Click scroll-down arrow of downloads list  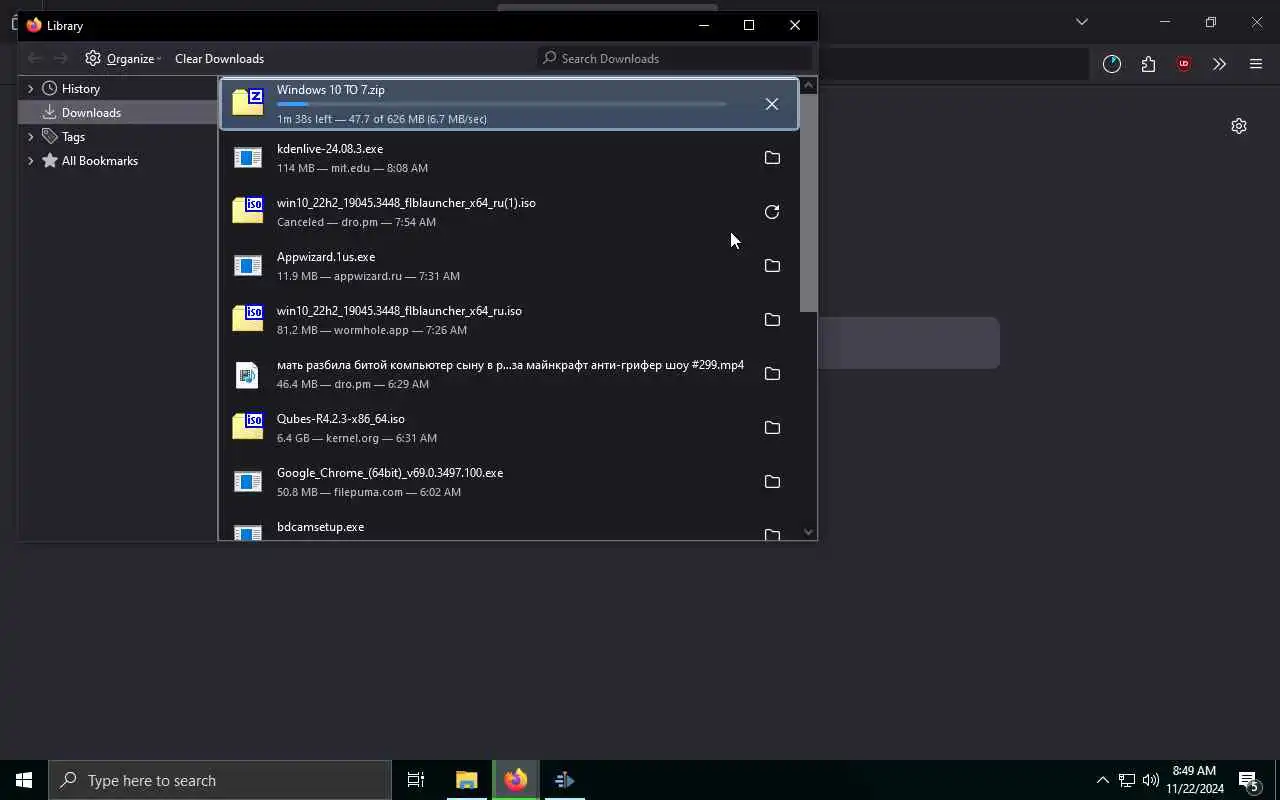(x=808, y=532)
